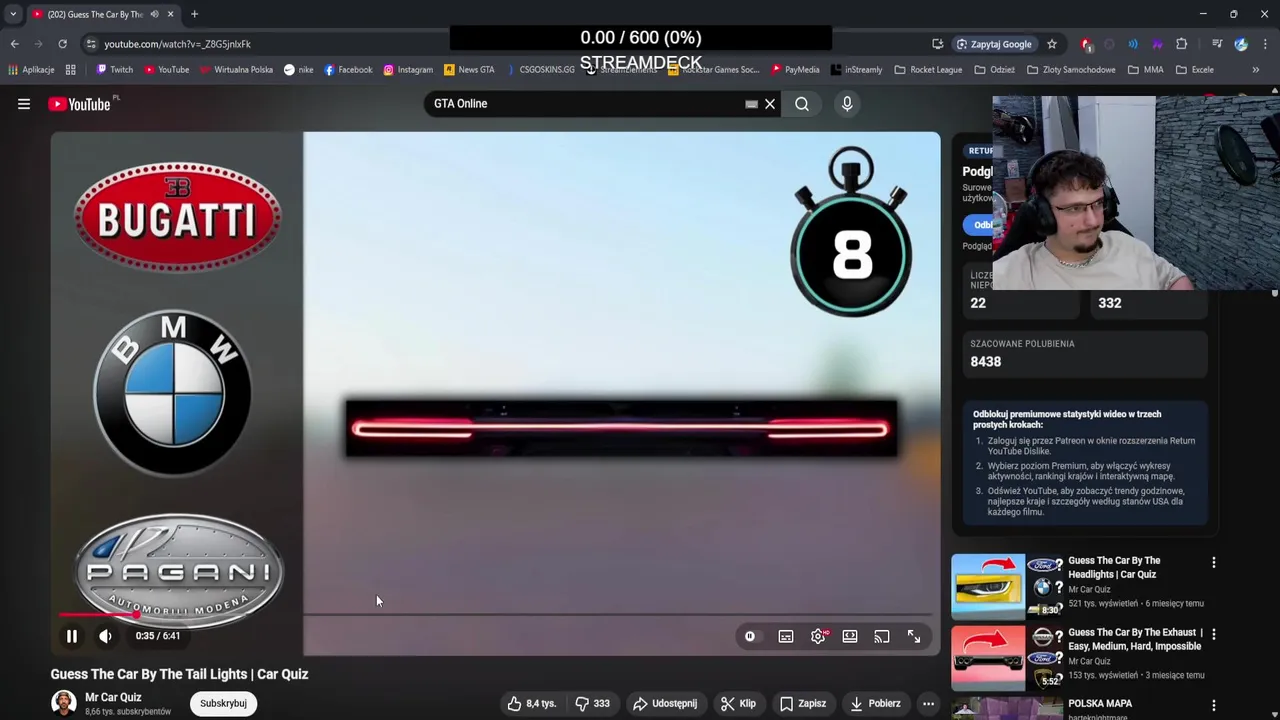Viewport: 1280px width, 720px height.
Task: Open the on-screen keyboard icon in search
Action: click(x=751, y=104)
